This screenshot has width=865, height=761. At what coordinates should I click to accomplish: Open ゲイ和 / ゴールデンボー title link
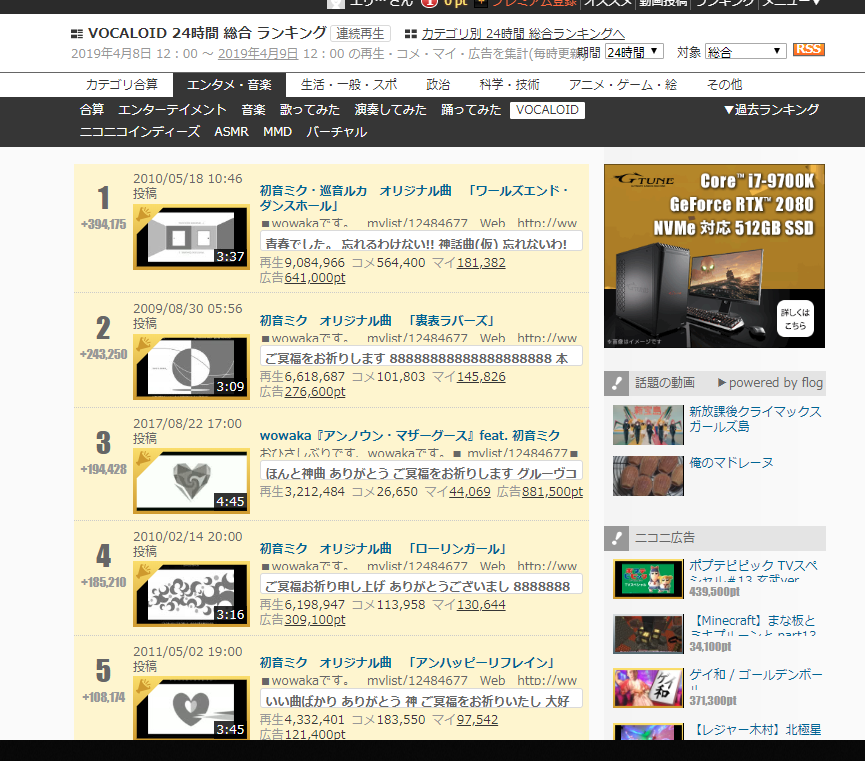pos(756,678)
